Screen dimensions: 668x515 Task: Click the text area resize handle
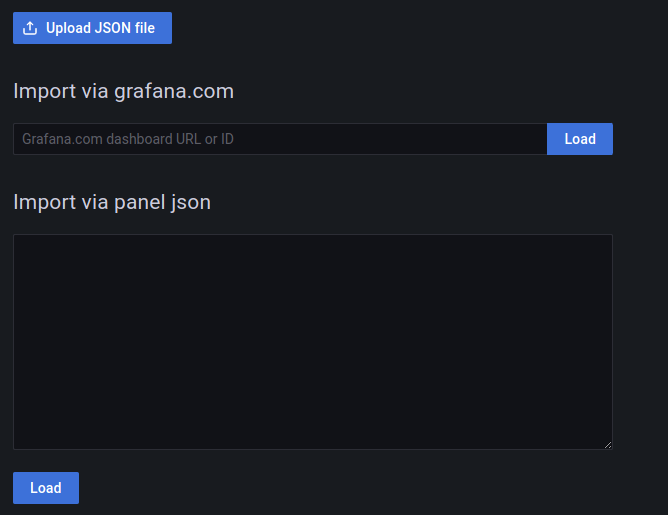pyautogui.click(x=607, y=444)
